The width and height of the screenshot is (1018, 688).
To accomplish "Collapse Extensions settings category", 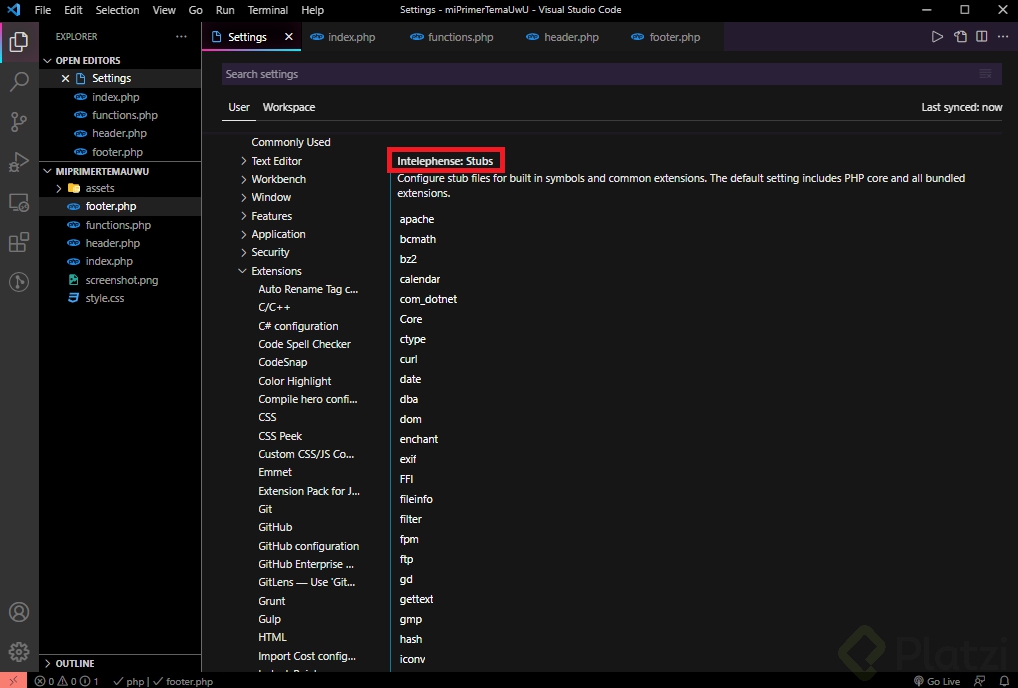I will coord(243,271).
